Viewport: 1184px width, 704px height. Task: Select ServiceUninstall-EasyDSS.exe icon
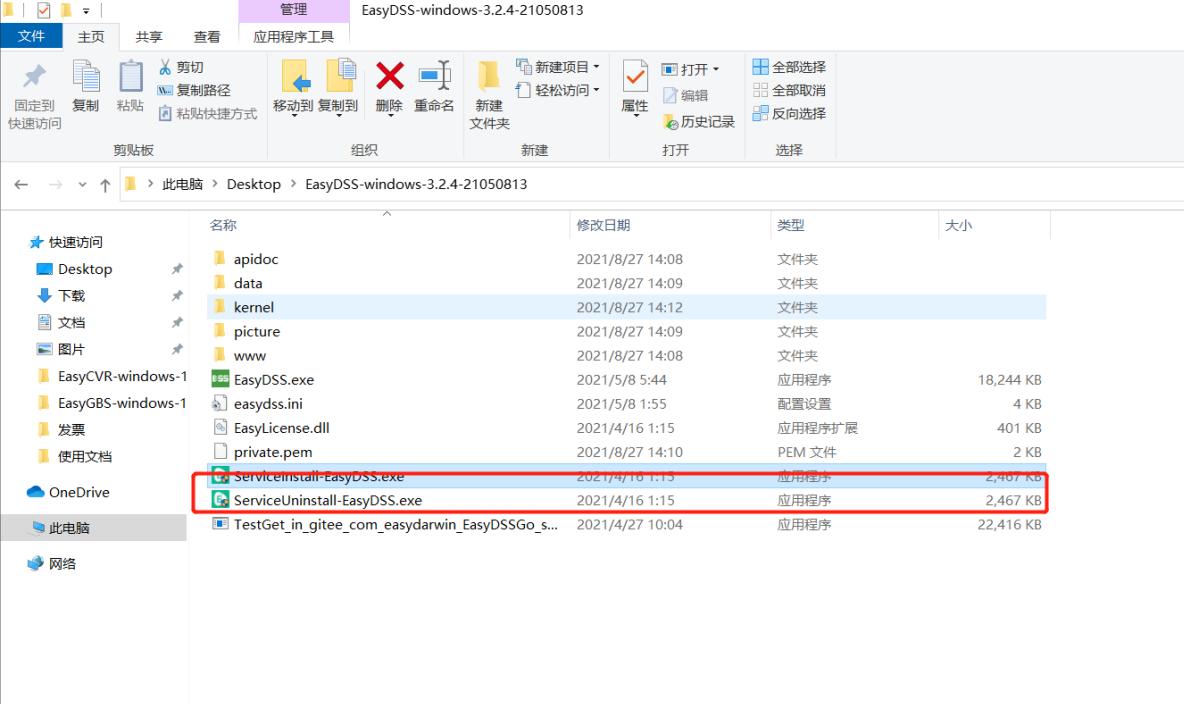click(220, 500)
